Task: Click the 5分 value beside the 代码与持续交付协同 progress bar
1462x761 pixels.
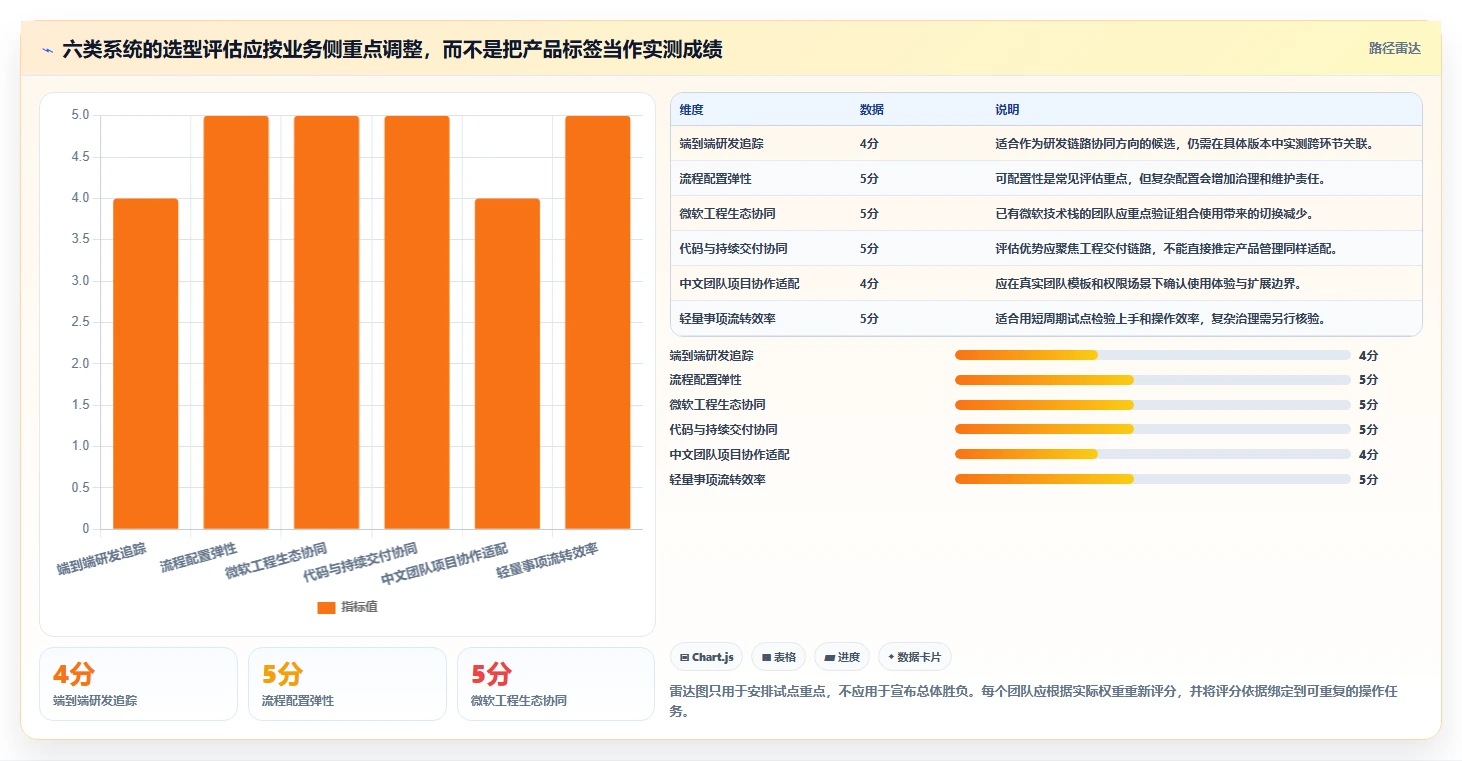Action: 1368,429
